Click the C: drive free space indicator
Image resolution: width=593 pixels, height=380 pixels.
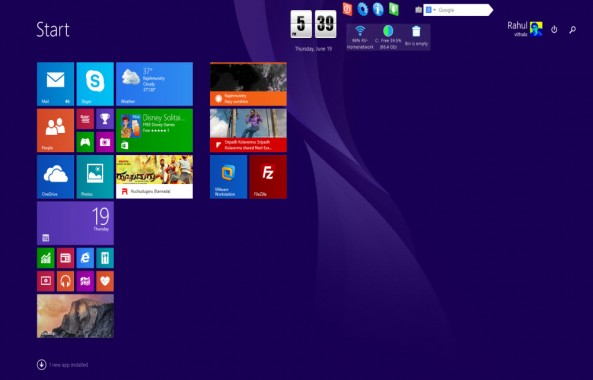point(388,31)
